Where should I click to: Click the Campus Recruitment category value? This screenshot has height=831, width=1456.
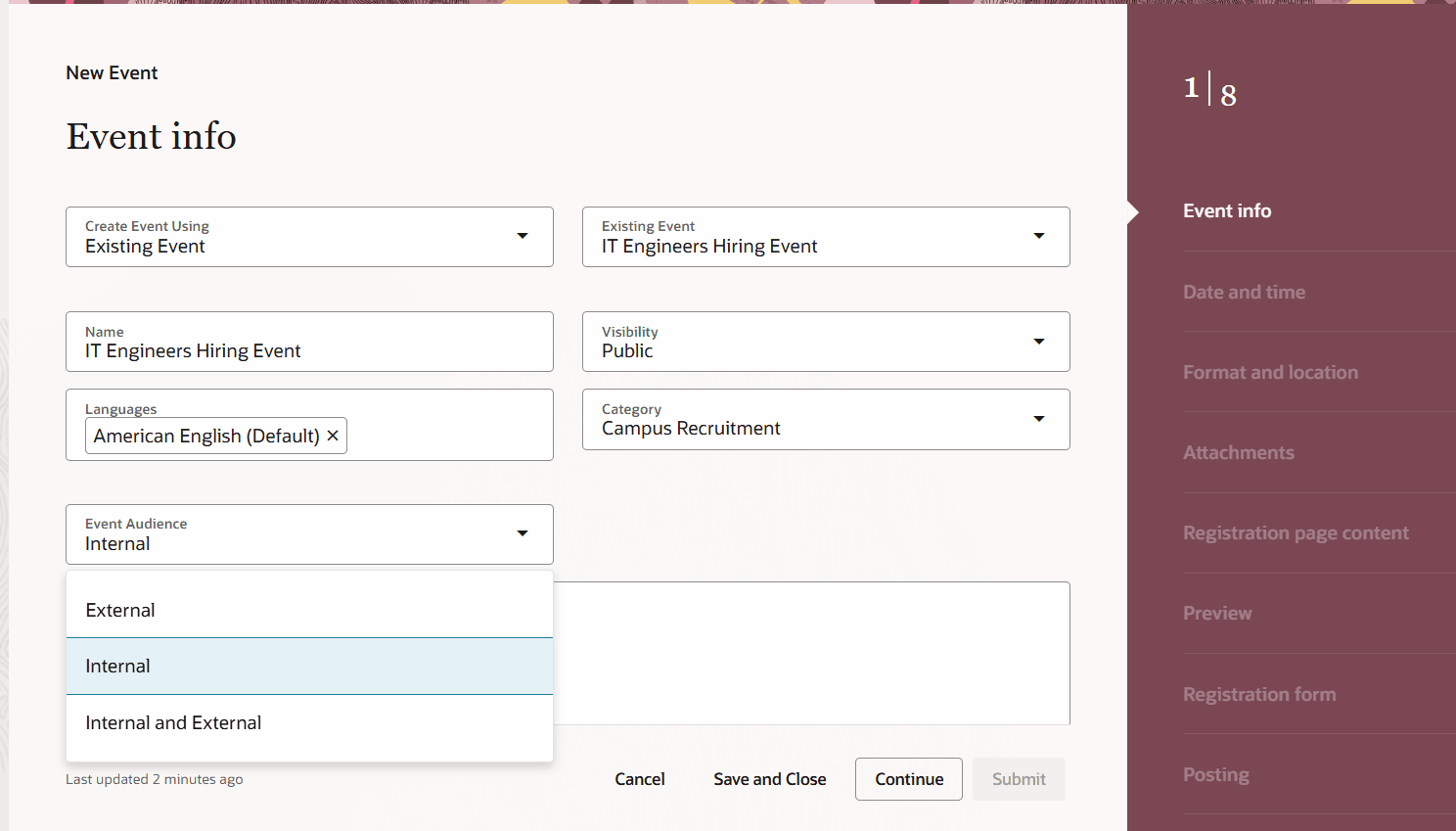[691, 429]
